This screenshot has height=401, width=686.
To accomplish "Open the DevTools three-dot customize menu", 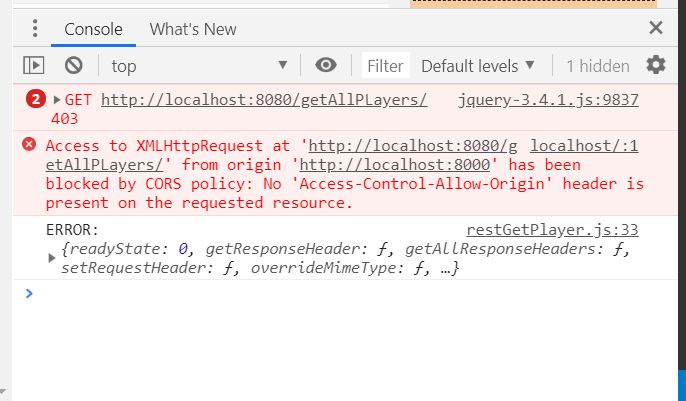I will tap(35, 28).
